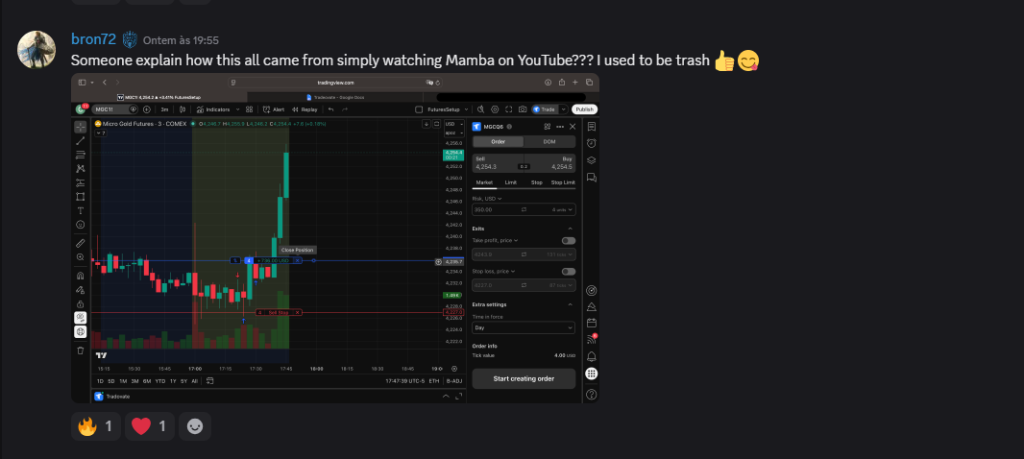Select the ruler measure tool

pos(80,243)
